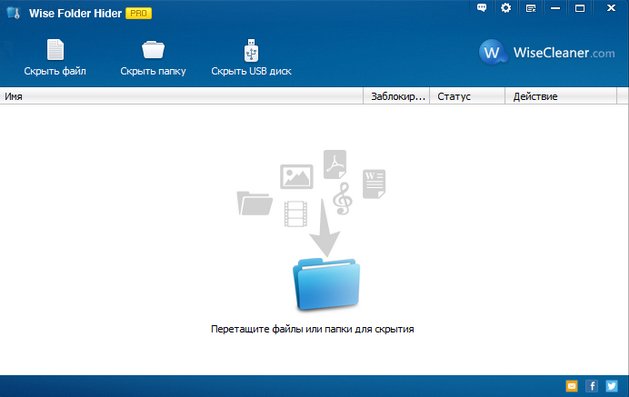Click the Заблокир... column header

click(396, 96)
